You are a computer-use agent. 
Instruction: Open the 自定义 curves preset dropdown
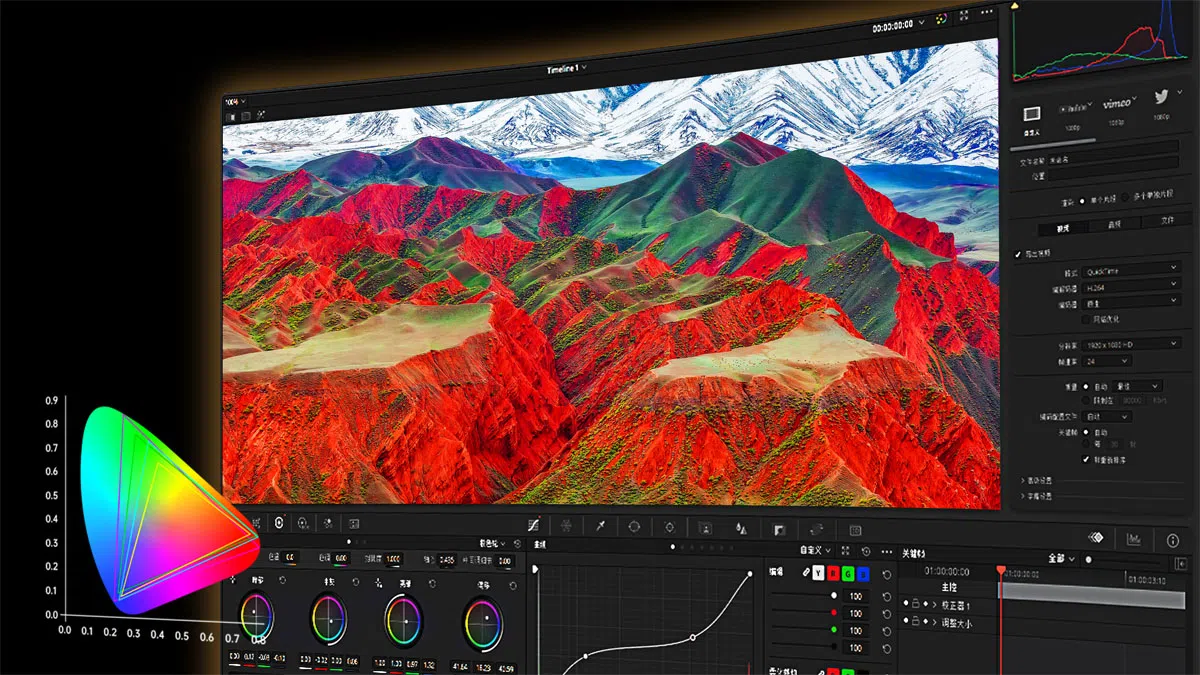point(810,551)
